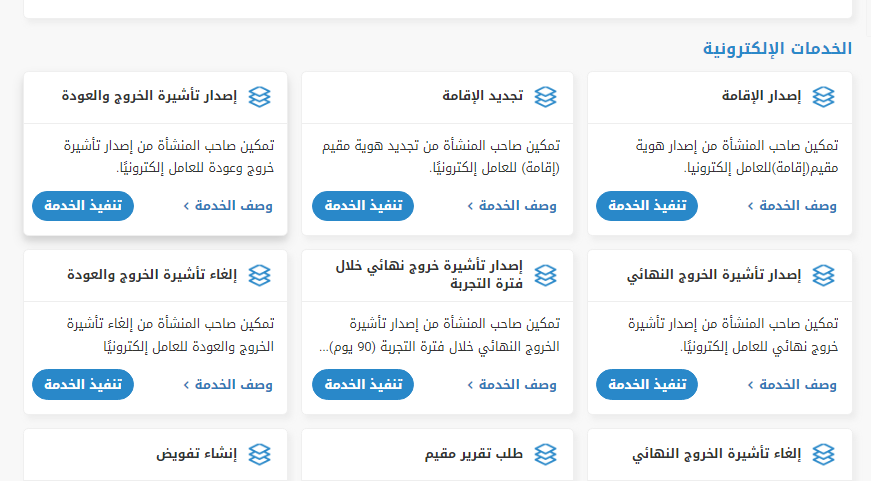This screenshot has width=871, height=481.
Task: Click the icon next to إصدار تأشيرة الخروج والعودة
Action: click(x=260, y=97)
